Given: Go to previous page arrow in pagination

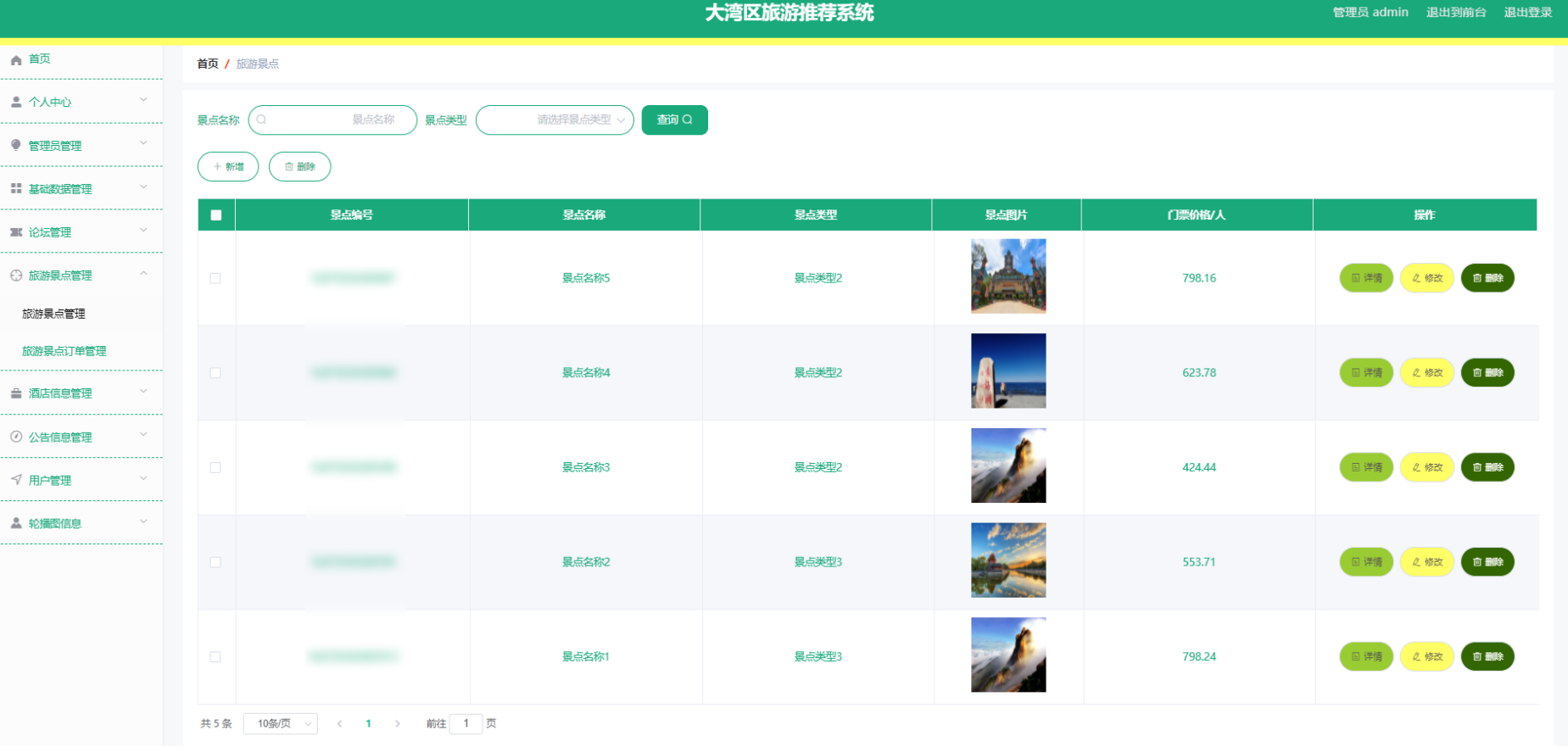Looking at the screenshot, I should [x=339, y=723].
